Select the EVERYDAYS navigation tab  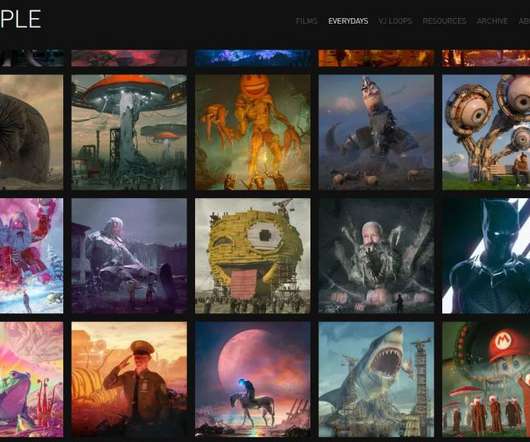pyautogui.click(x=348, y=21)
